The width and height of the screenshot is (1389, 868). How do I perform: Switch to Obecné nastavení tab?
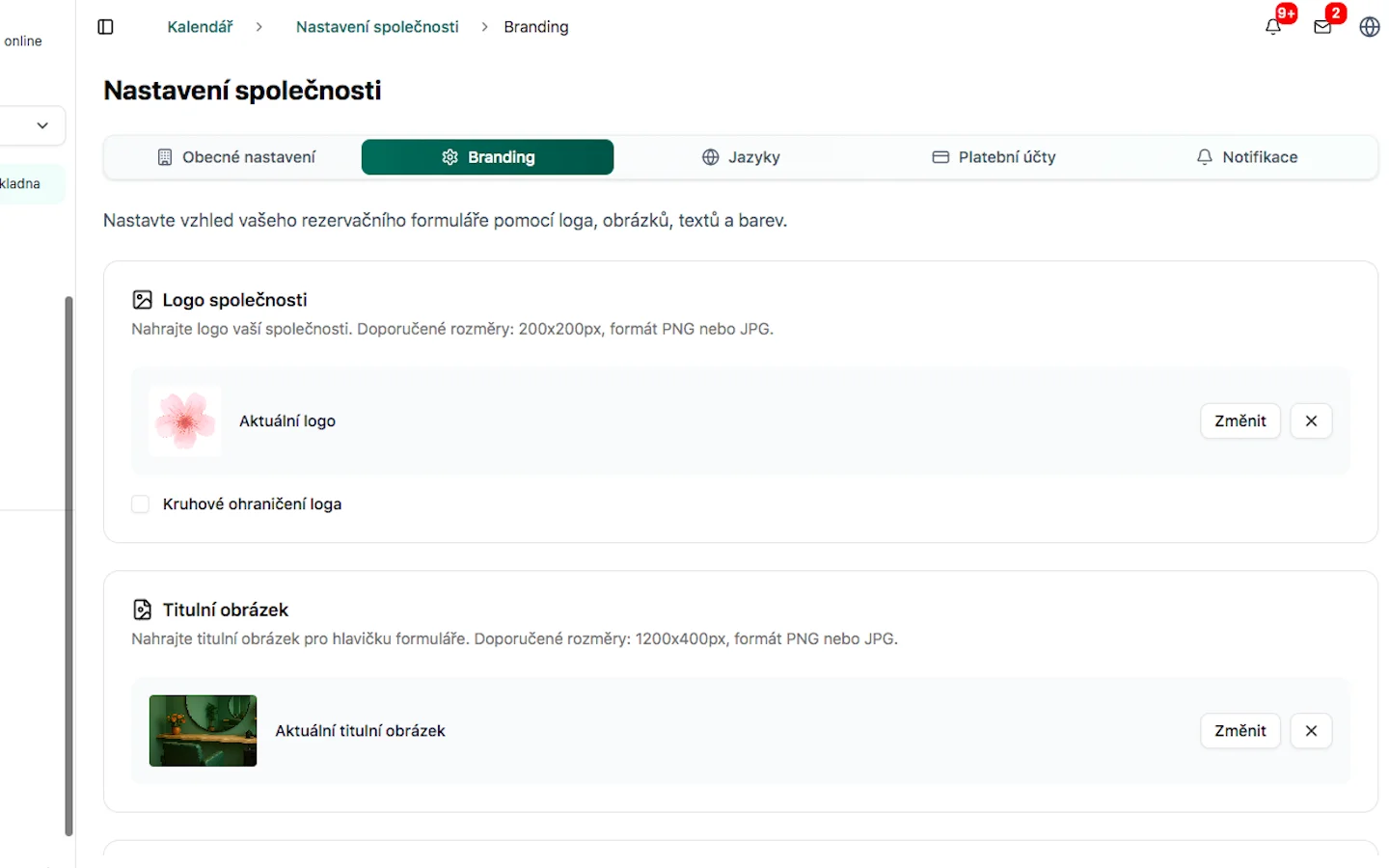click(236, 157)
